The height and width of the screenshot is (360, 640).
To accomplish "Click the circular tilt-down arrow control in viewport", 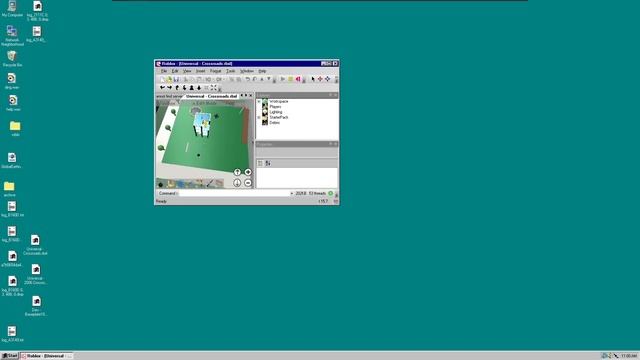I will pos(237,183).
